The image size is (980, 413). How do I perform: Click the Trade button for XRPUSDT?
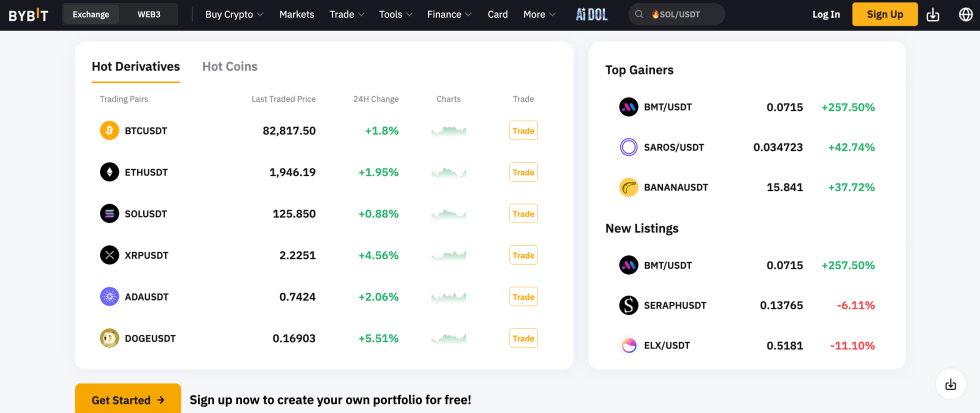coord(523,255)
